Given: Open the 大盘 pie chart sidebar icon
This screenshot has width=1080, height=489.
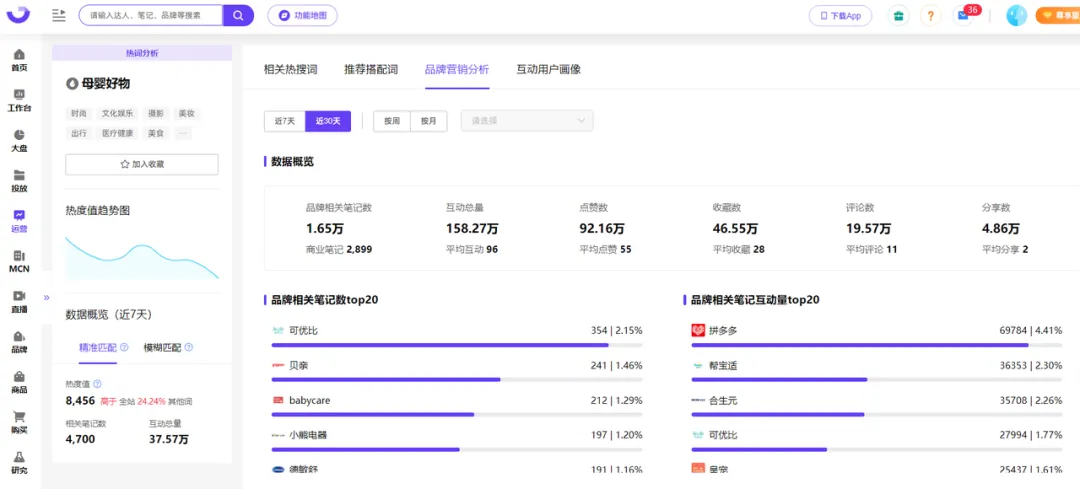Looking at the screenshot, I should (19, 141).
